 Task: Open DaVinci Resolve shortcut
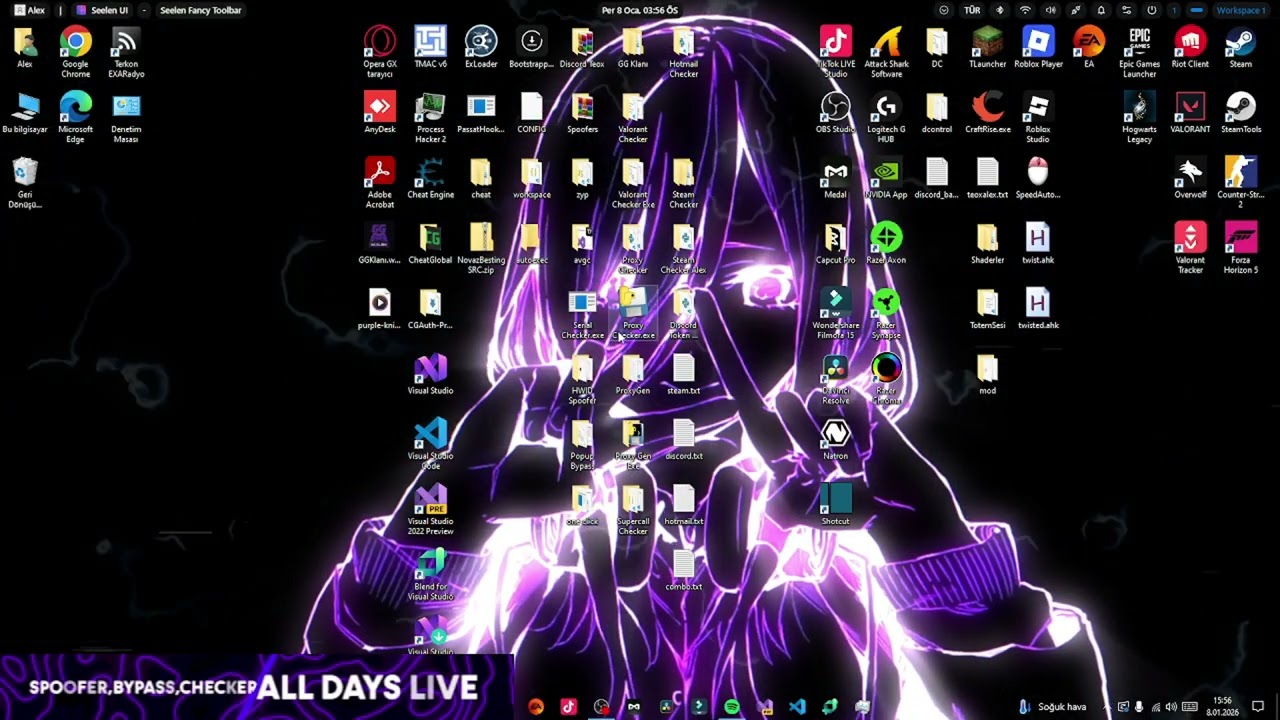[x=836, y=378]
